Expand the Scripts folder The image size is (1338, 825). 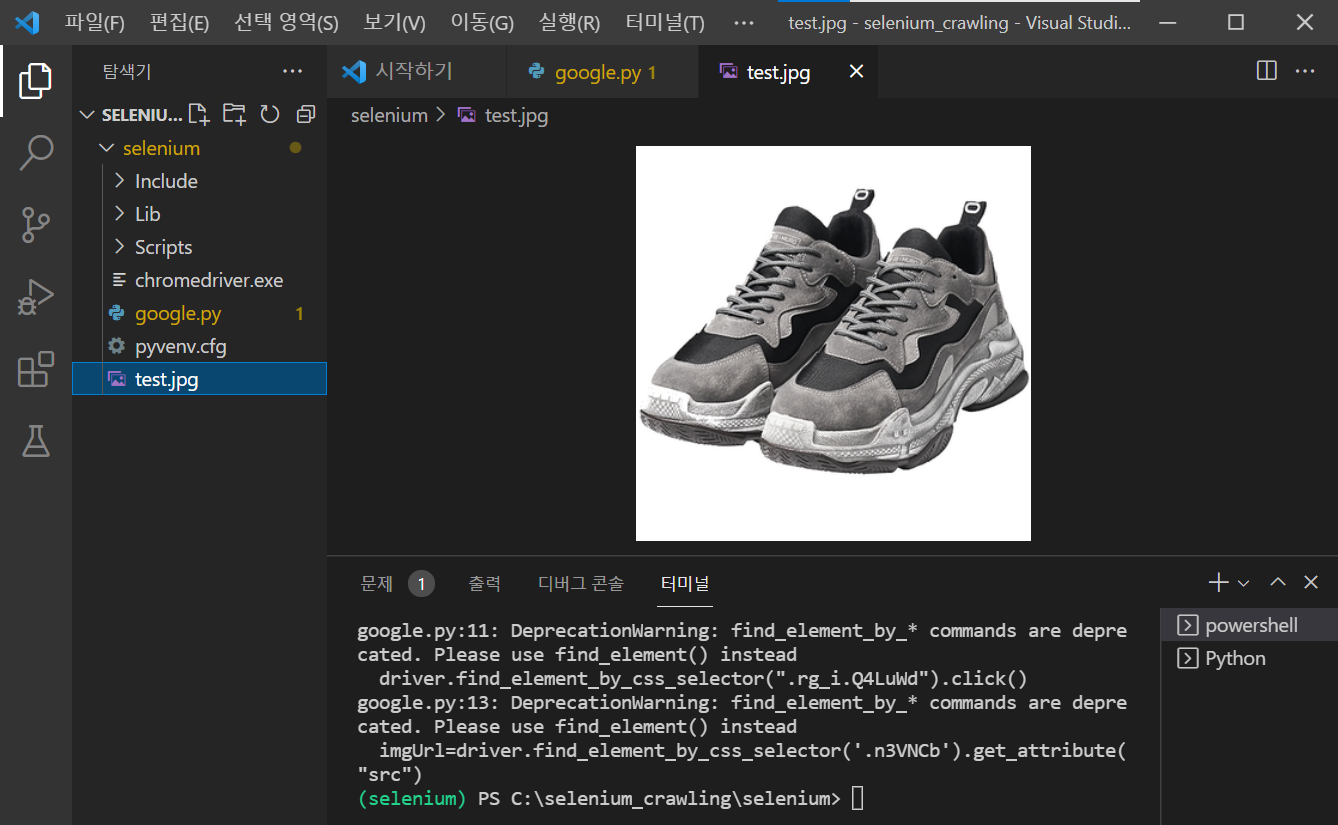[x=199, y=247]
